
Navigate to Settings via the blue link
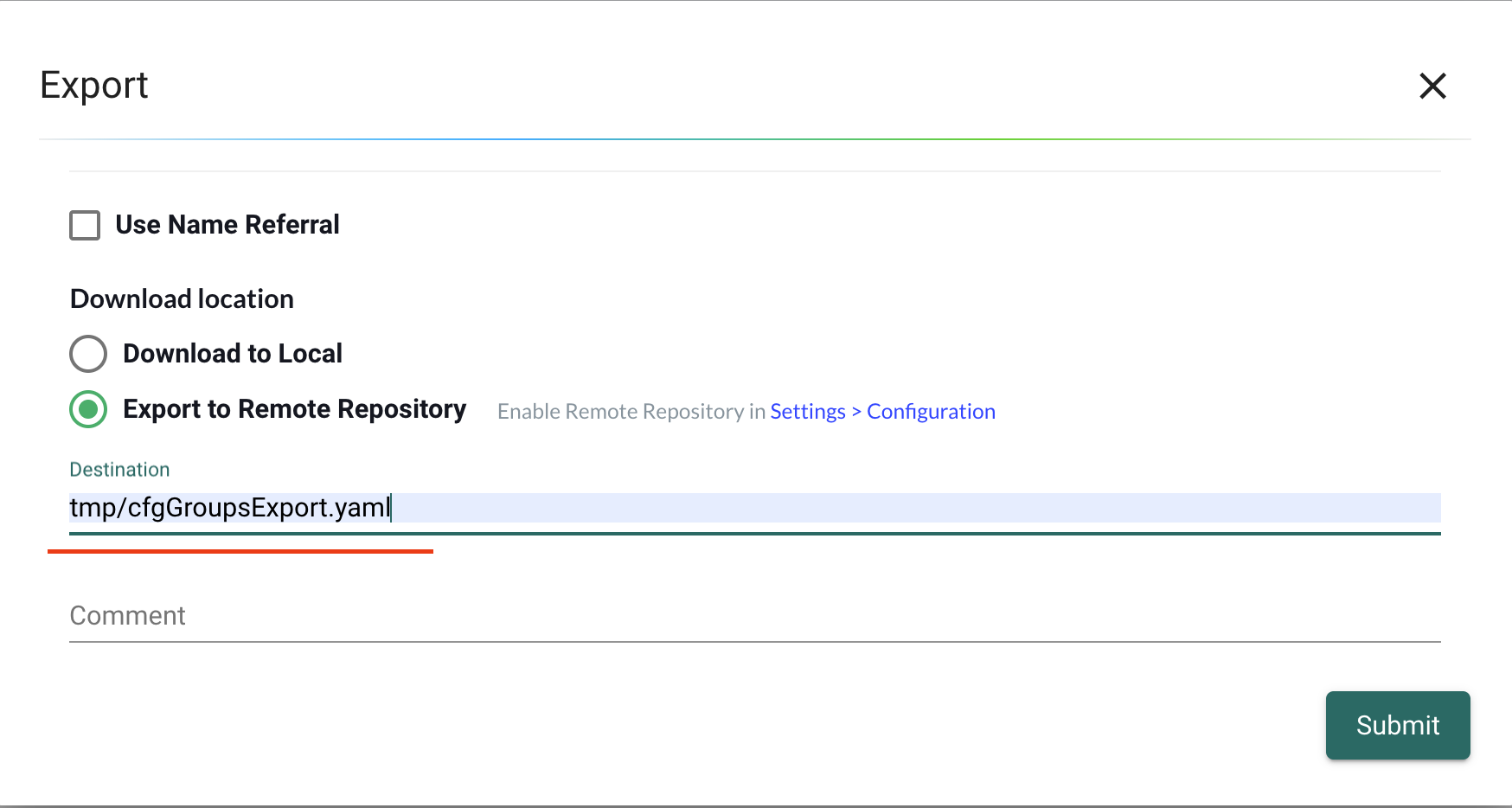coord(807,411)
